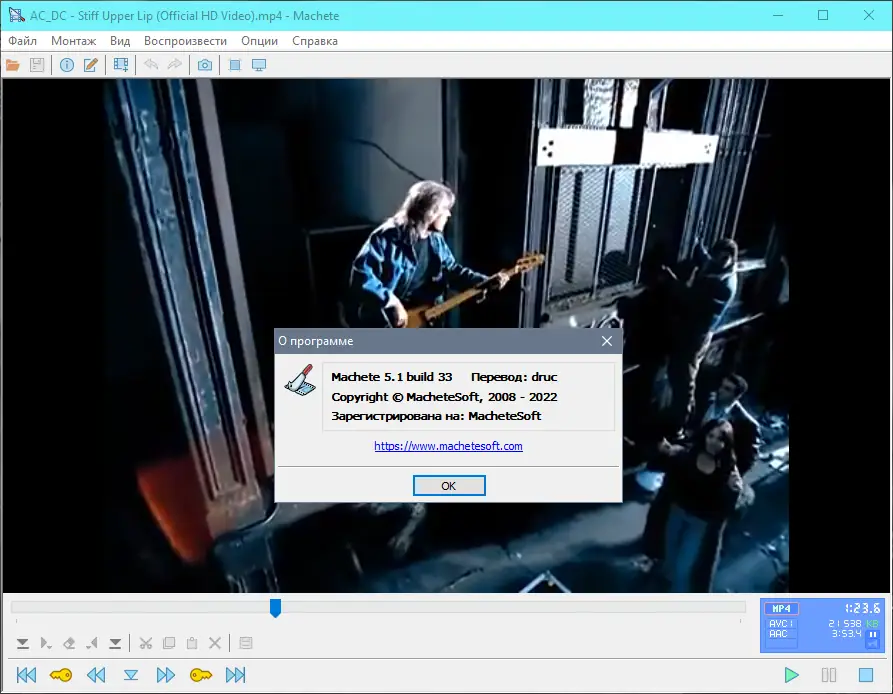Take a frame snapshot with camera icon

coord(205,65)
